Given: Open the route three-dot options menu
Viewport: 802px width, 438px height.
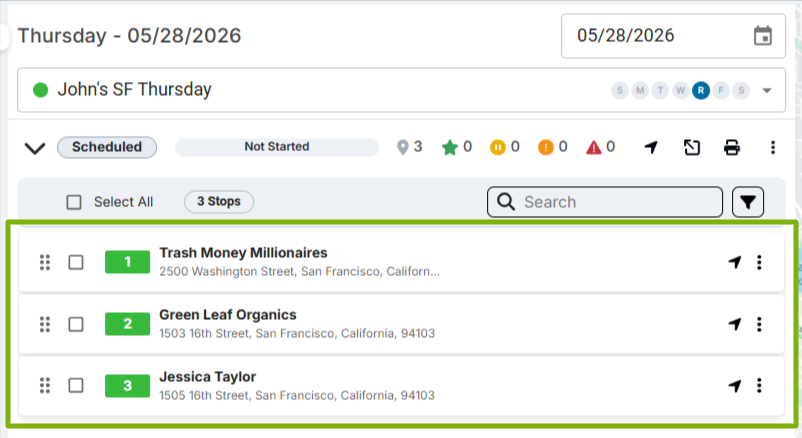Looking at the screenshot, I should 773,147.
